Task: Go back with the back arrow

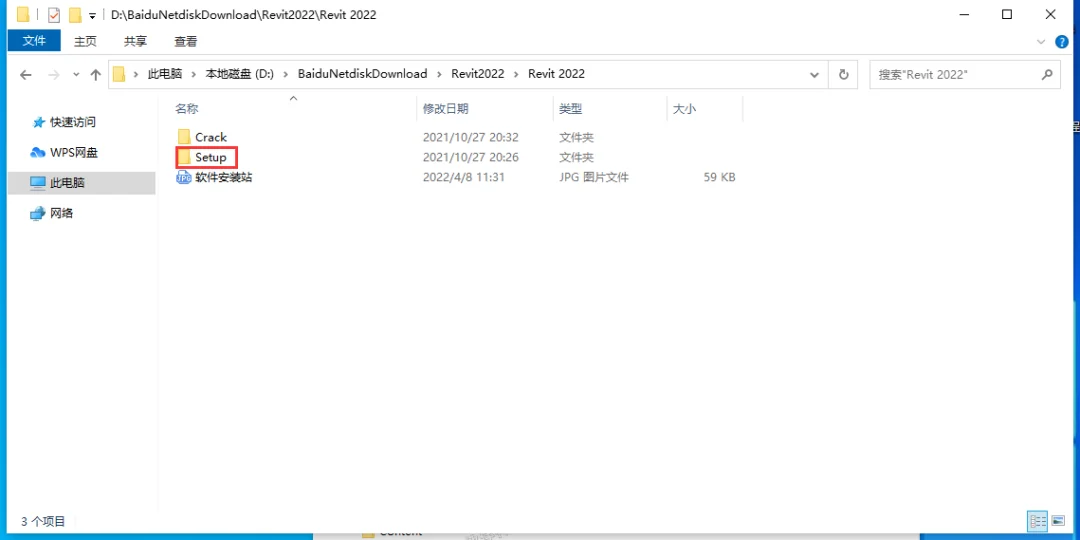Action: [25, 74]
